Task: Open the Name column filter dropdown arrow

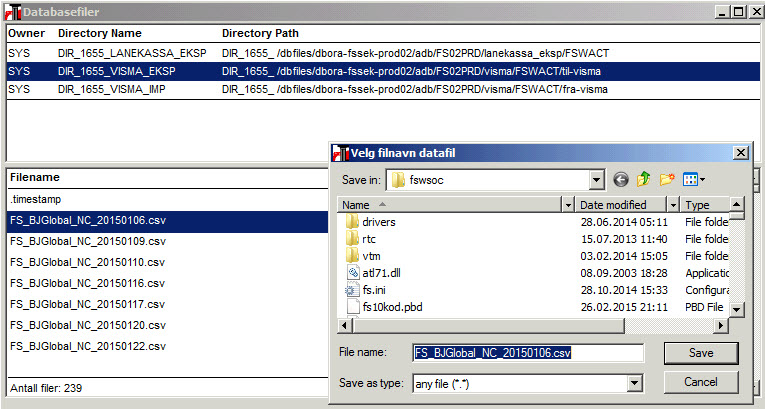Action: (568, 205)
